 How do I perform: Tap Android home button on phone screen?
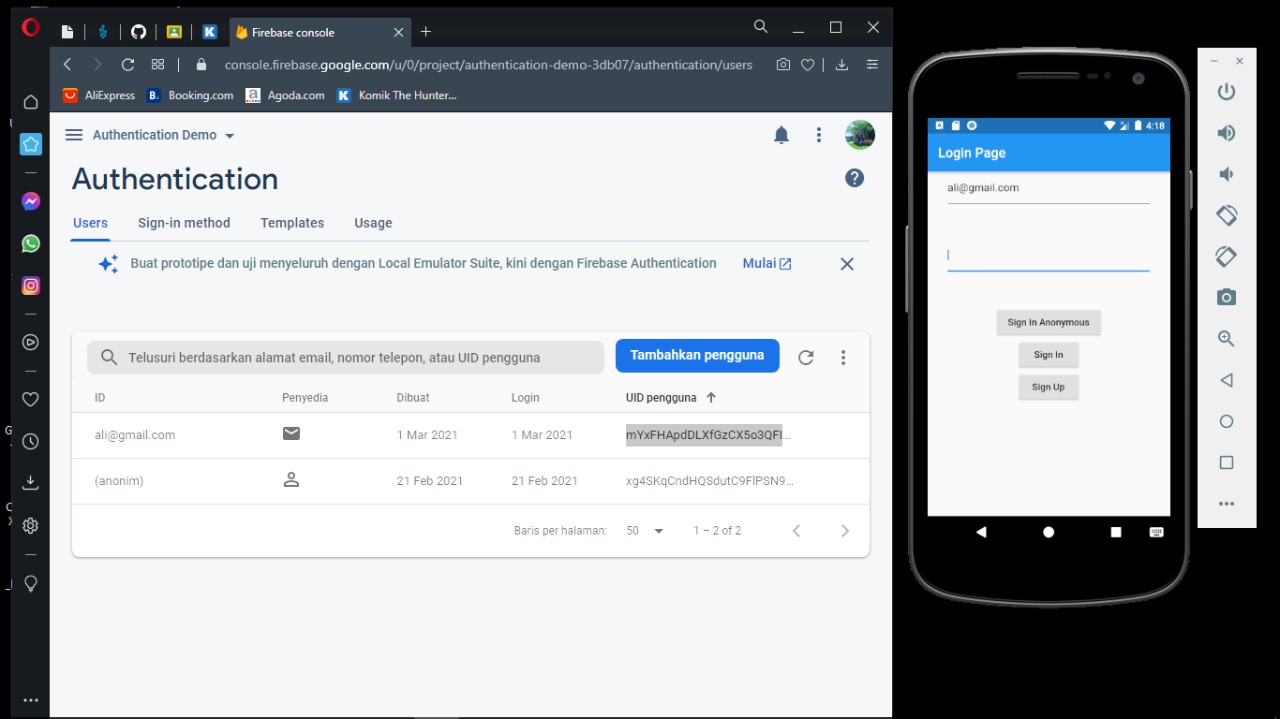click(x=1048, y=532)
